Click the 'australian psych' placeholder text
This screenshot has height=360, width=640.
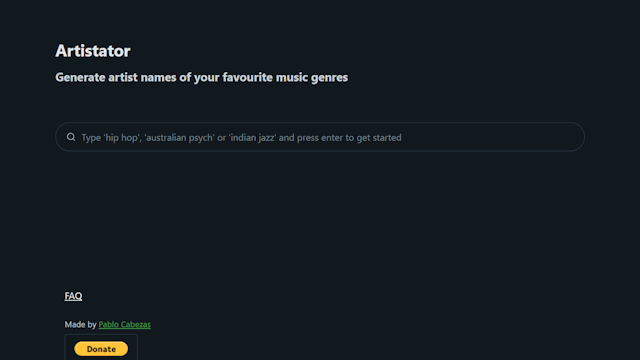point(180,138)
